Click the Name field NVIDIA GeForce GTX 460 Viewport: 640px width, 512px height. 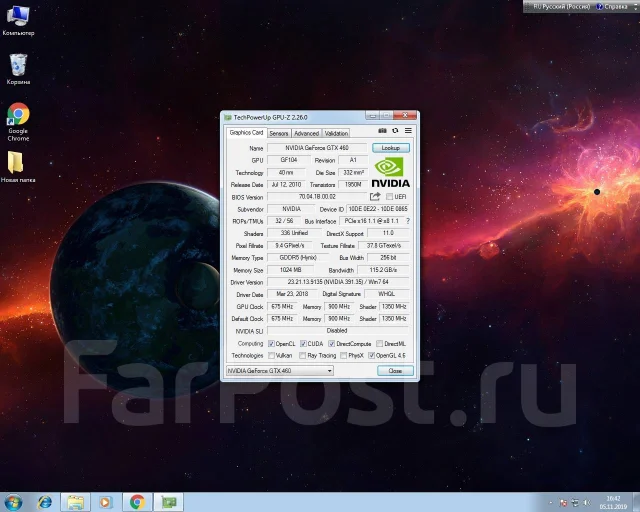(x=317, y=148)
